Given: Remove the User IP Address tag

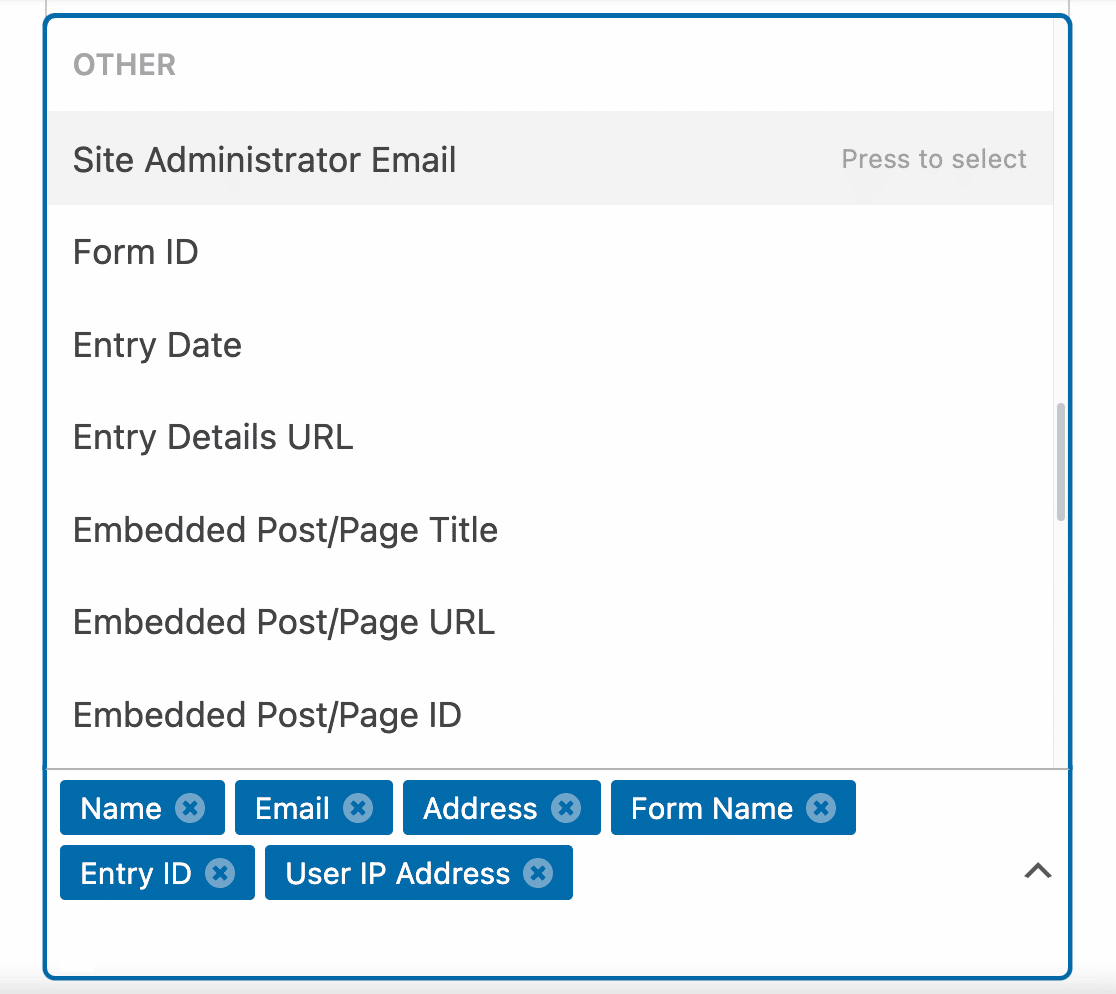Looking at the screenshot, I should click(x=538, y=873).
